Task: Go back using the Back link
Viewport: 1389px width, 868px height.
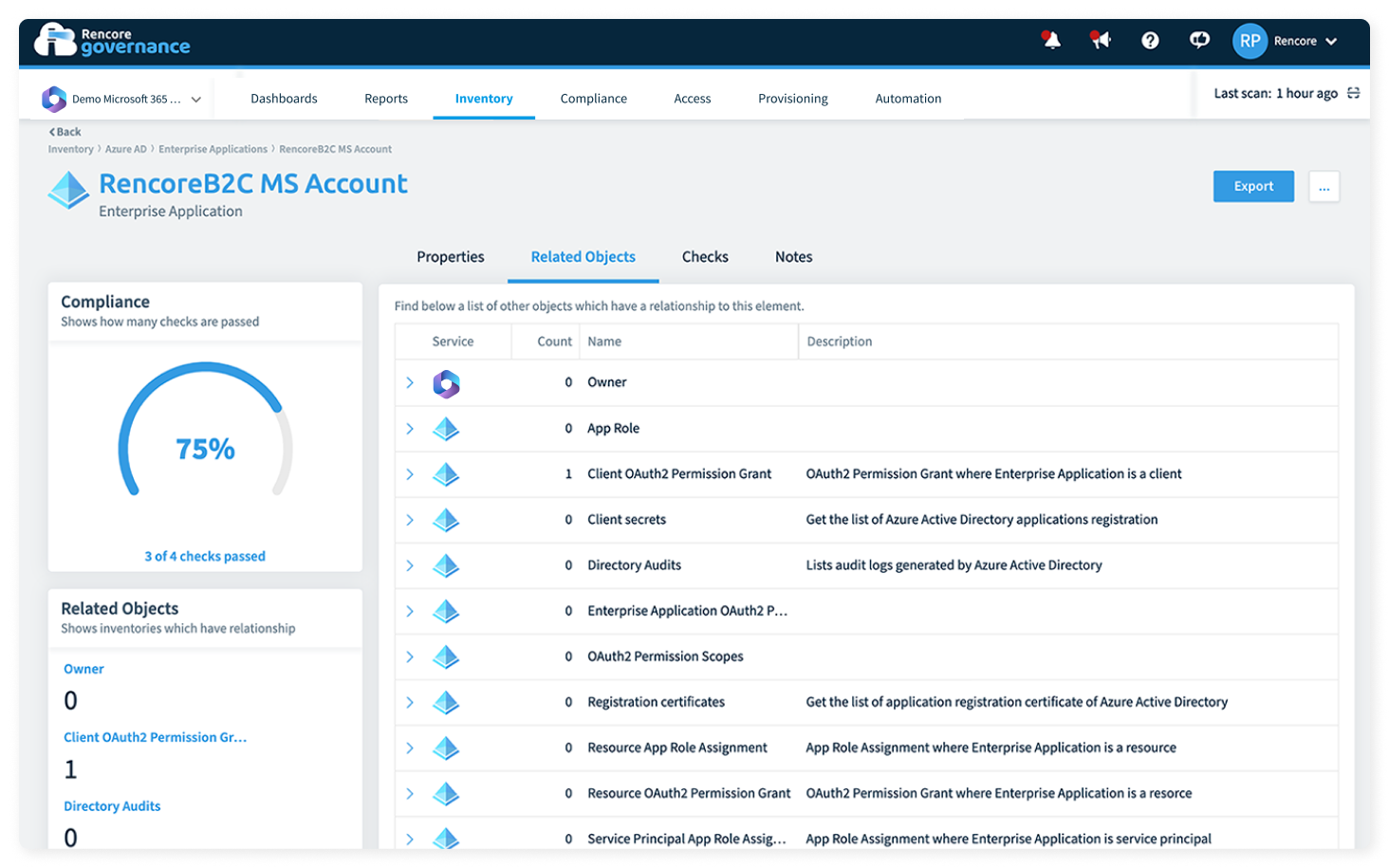Action: click(65, 132)
